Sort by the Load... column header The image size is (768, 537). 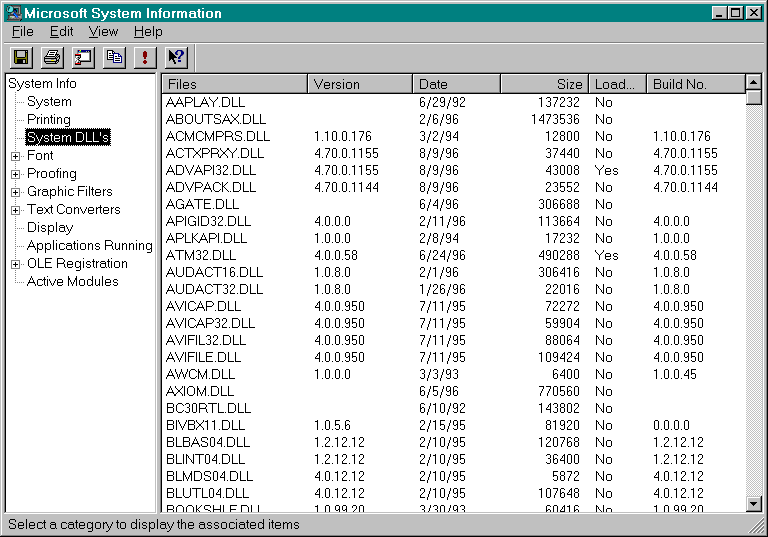tap(618, 84)
